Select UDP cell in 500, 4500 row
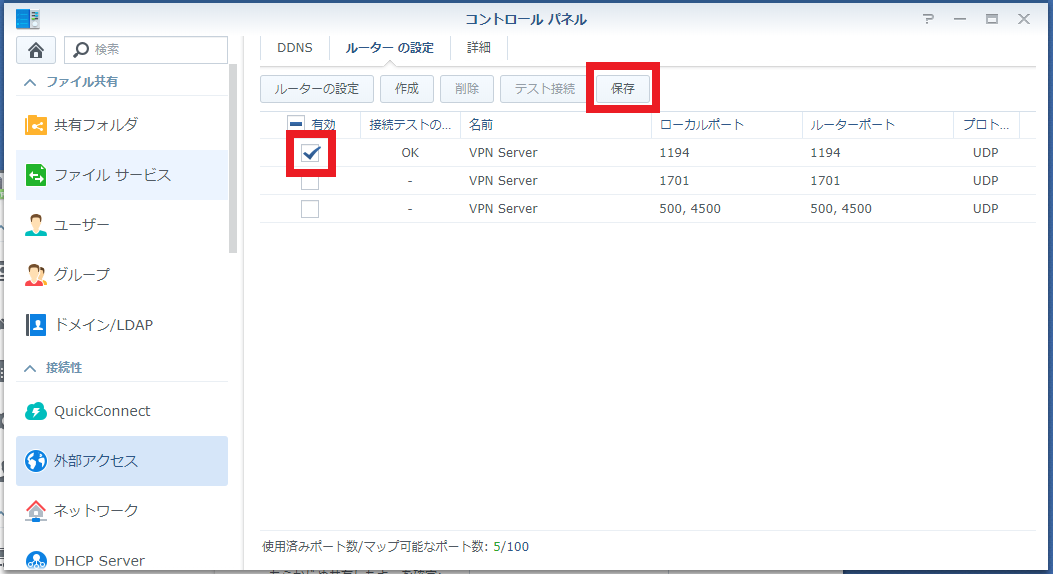Viewport: 1053px width, 574px height. coord(985,209)
